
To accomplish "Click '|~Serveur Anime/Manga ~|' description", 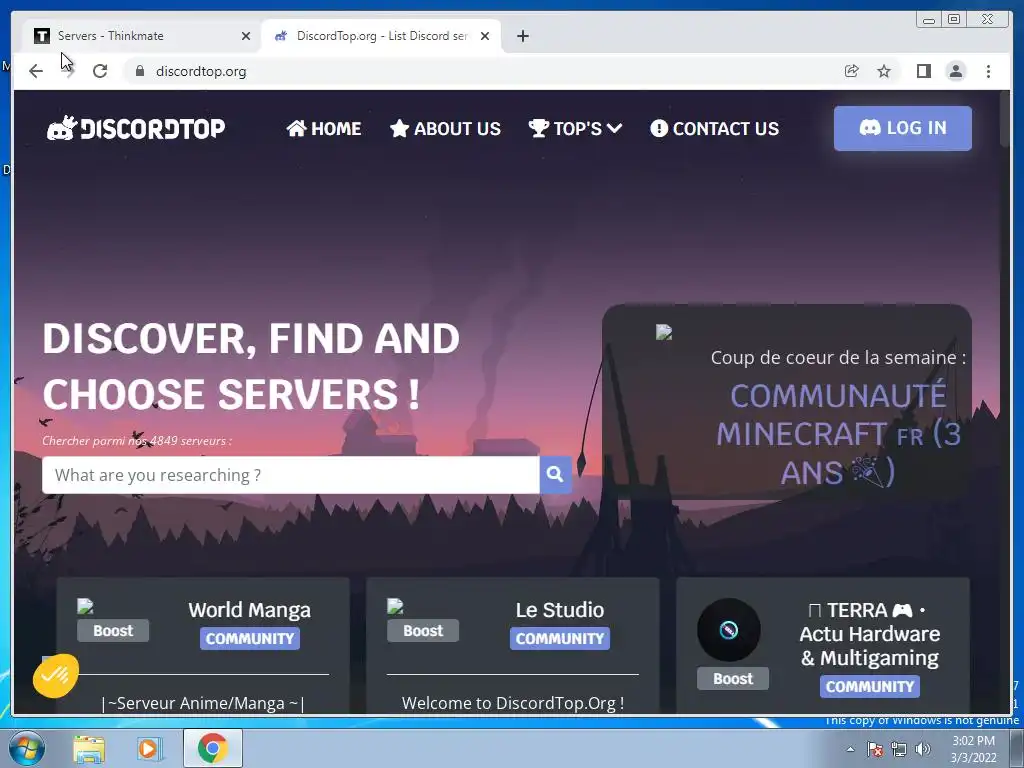I will (x=203, y=703).
